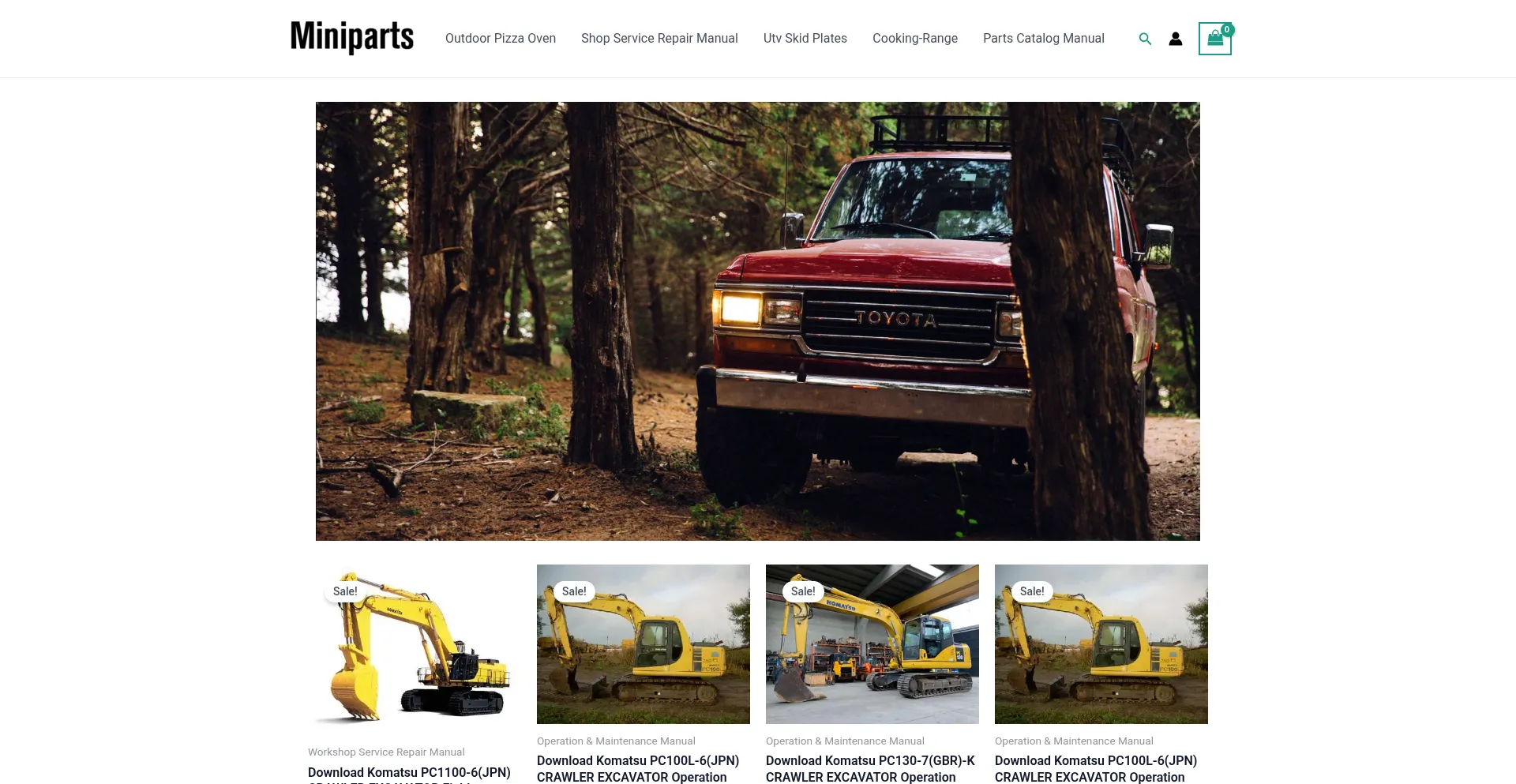Image resolution: width=1516 pixels, height=784 pixels.
Task: Open Download Komatsu PC130-7(GBR)-K product link
Action: tap(870, 769)
